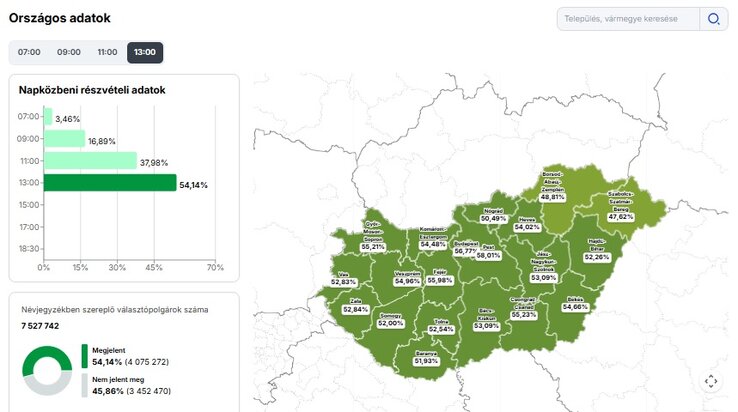Click the 09:00 bar showing 16,89%
Viewport: 738px width, 412px height.
click(64, 139)
